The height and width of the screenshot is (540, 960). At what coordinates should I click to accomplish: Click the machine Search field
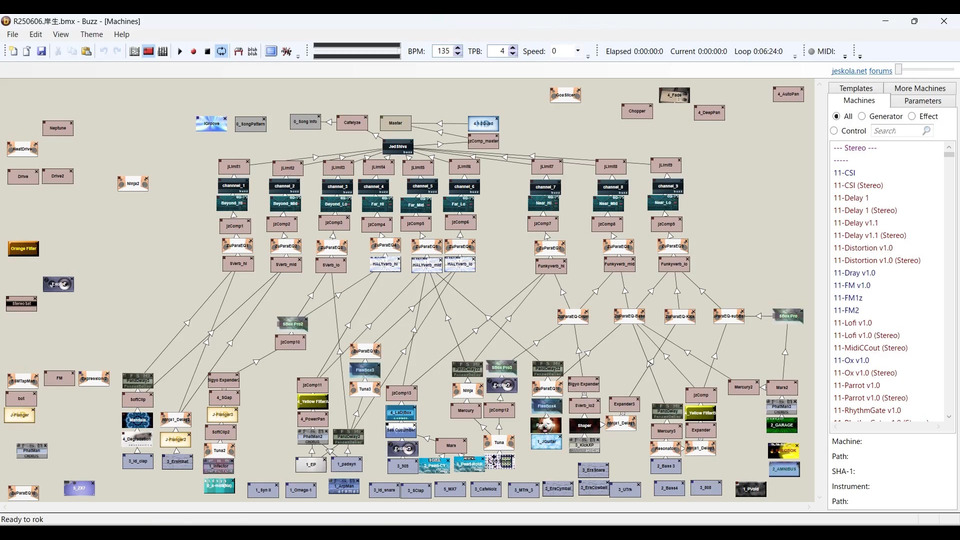coord(901,131)
